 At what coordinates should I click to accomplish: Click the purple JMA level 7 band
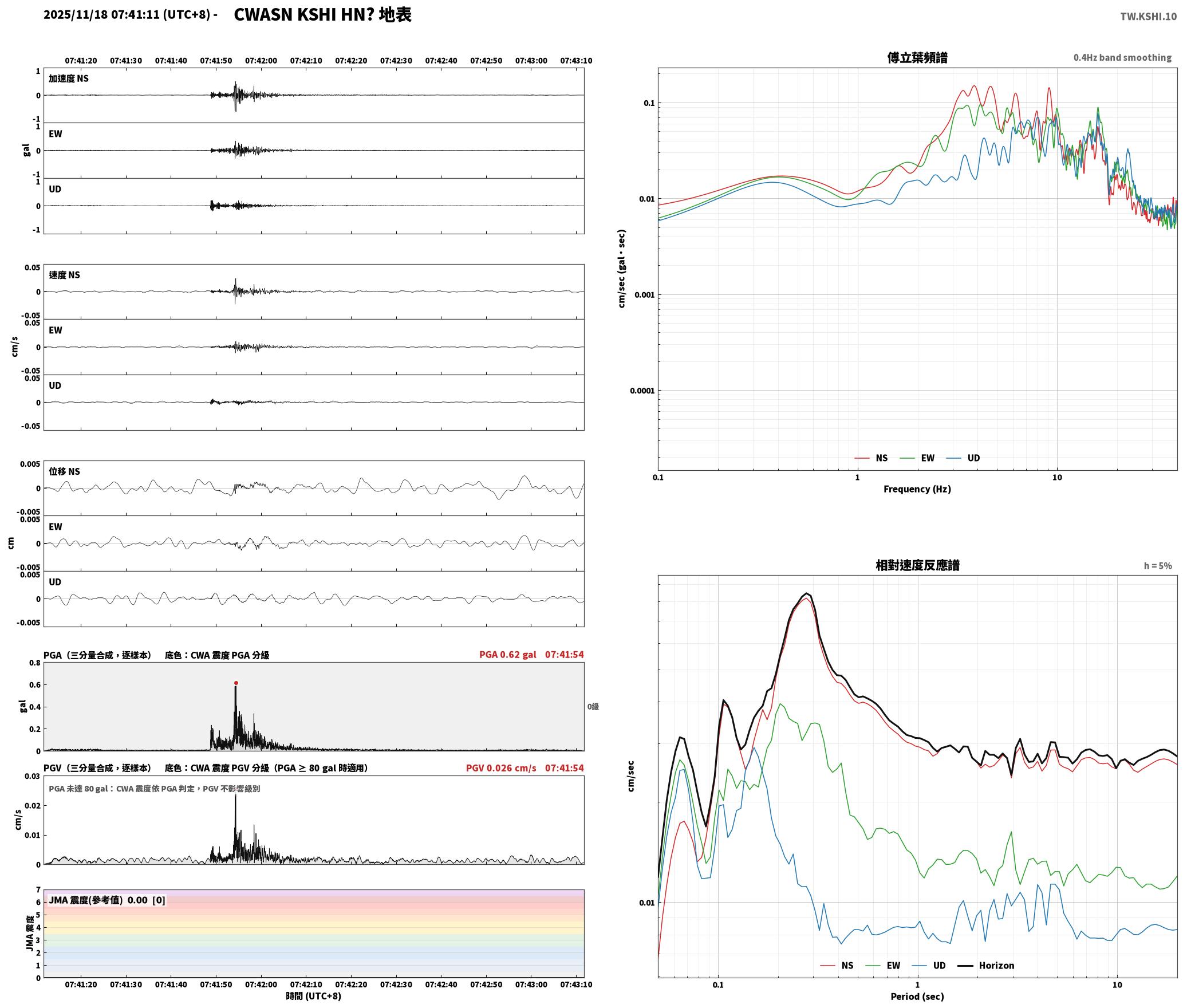[314, 892]
